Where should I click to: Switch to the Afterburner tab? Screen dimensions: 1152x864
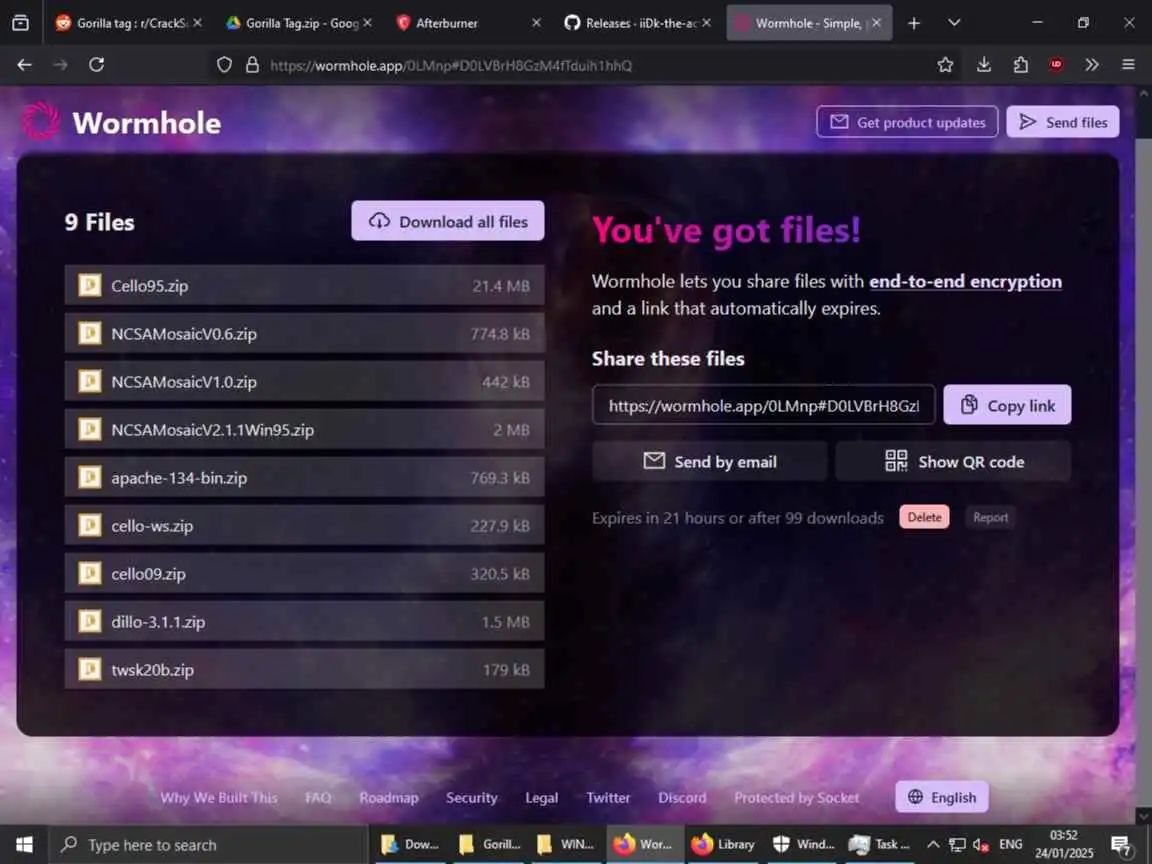(x=468, y=23)
